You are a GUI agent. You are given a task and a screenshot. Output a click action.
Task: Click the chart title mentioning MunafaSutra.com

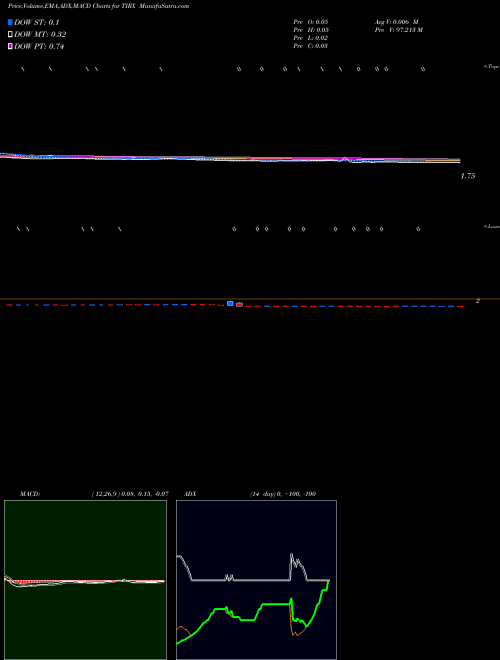98,6
